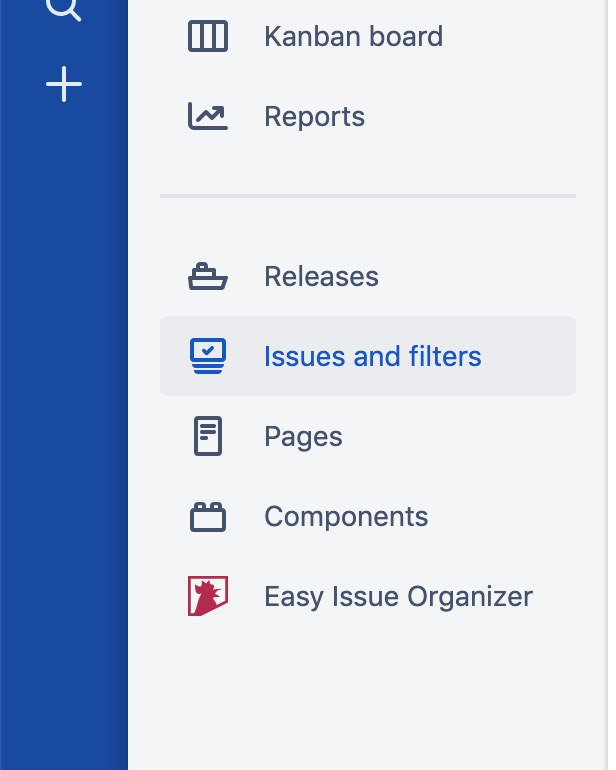Launch Easy Issue Organizer
The image size is (616, 770).
click(368, 596)
